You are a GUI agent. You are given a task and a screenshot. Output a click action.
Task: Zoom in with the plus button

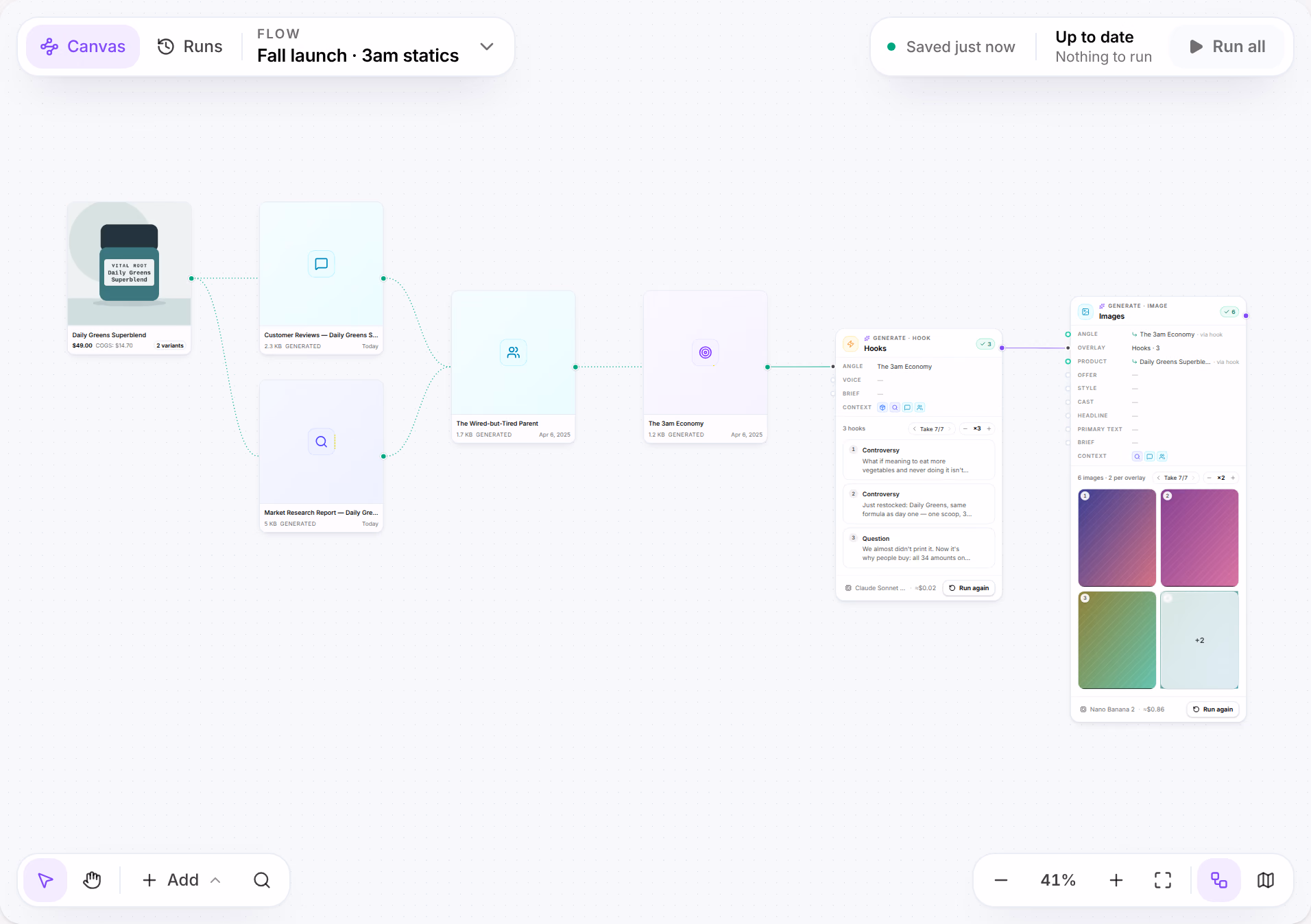[1116, 880]
